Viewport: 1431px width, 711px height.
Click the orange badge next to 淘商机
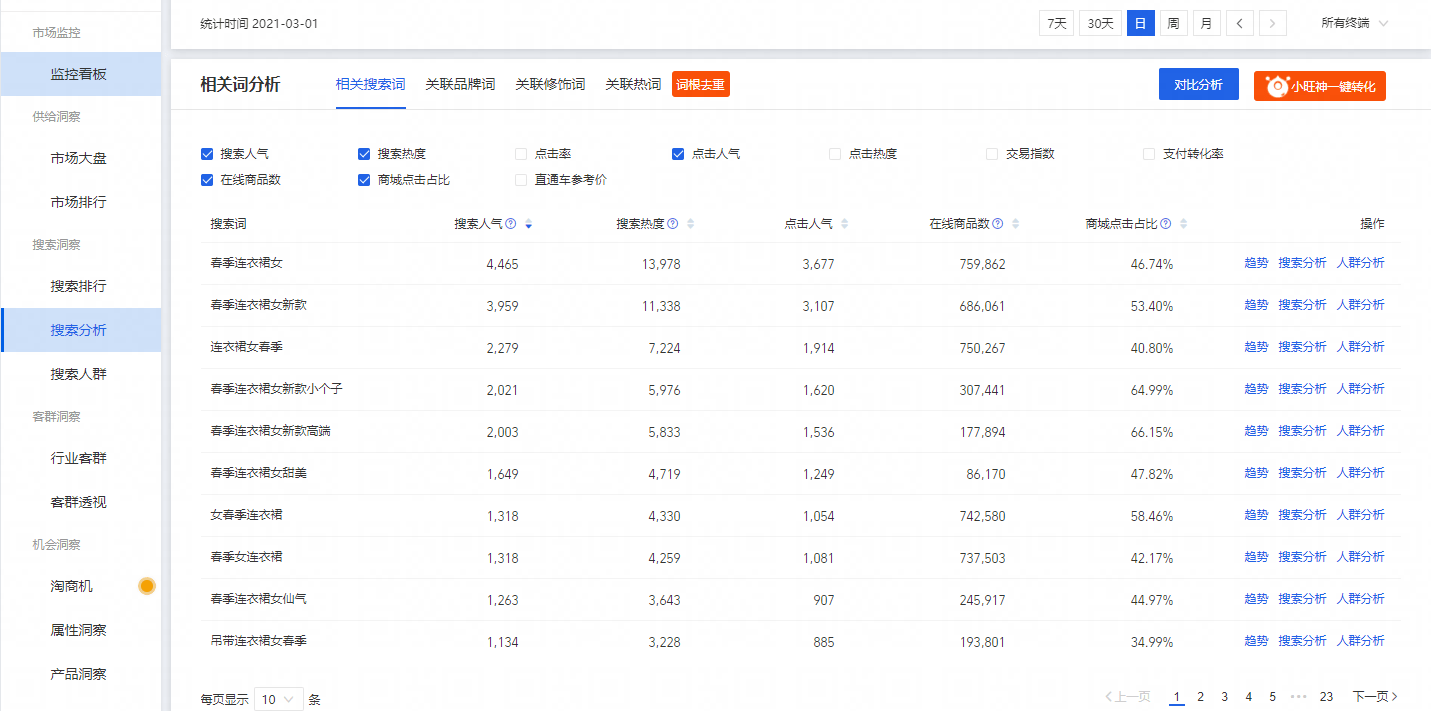[x=147, y=586]
